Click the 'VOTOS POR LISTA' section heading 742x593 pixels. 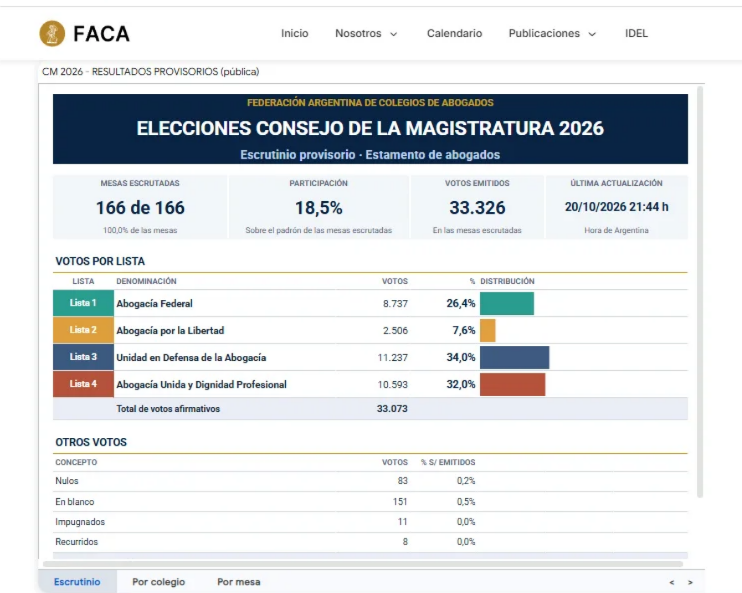click(x=100, y=261)
